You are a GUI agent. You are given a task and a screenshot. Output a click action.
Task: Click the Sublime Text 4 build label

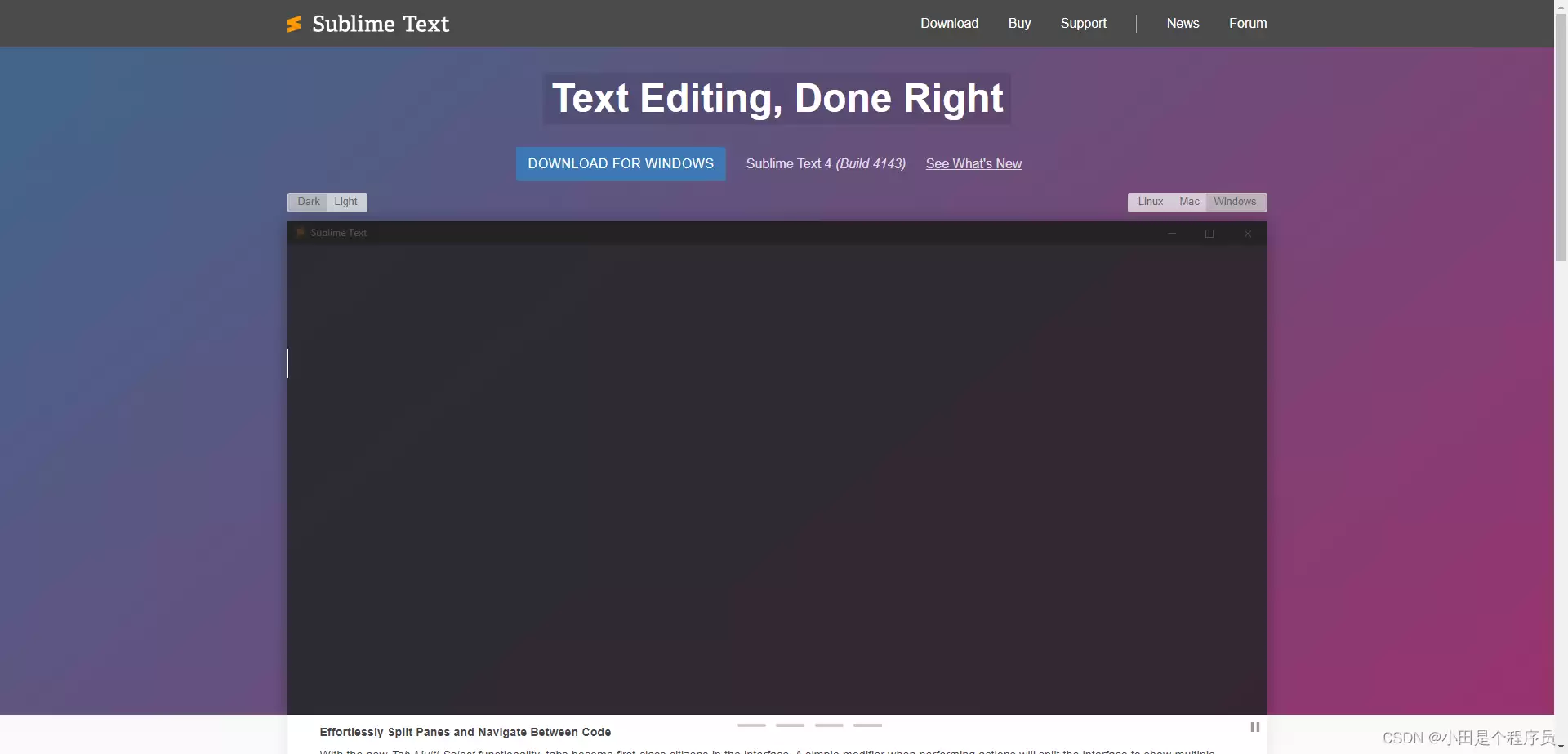click(826, 163)
